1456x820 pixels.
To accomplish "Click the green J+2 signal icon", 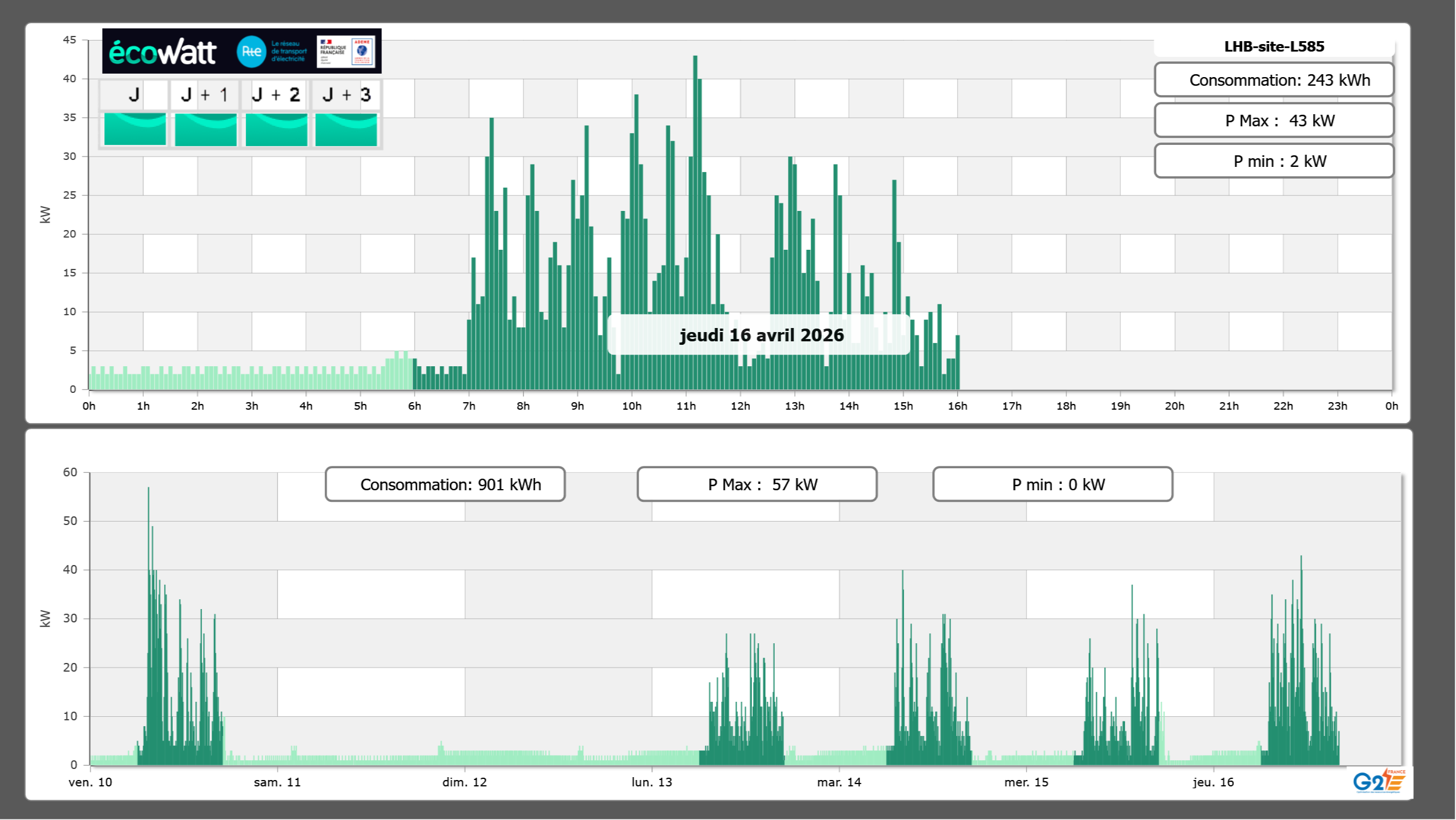I will tap(276, 129).
